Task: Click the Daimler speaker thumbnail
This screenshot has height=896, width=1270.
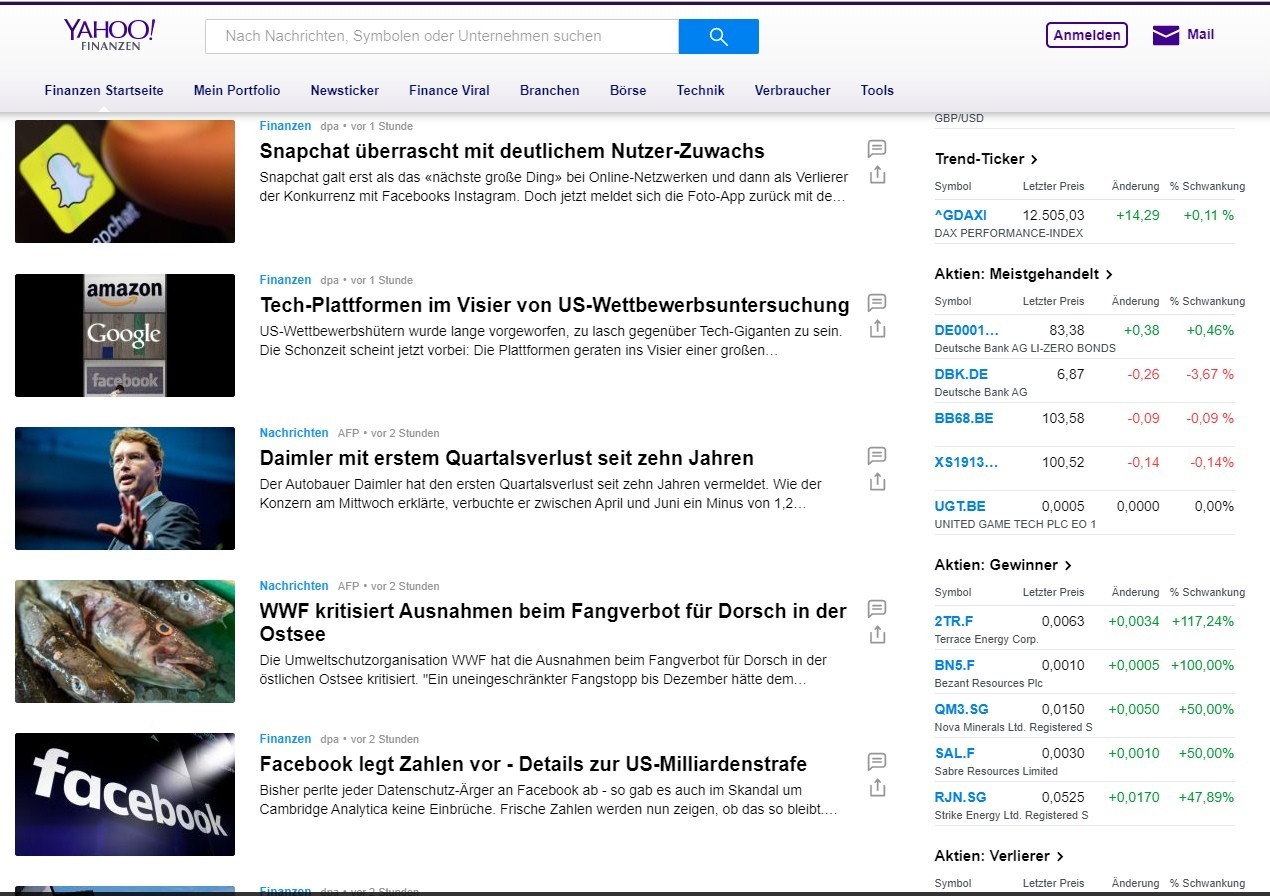Action: tap(125, 488)
